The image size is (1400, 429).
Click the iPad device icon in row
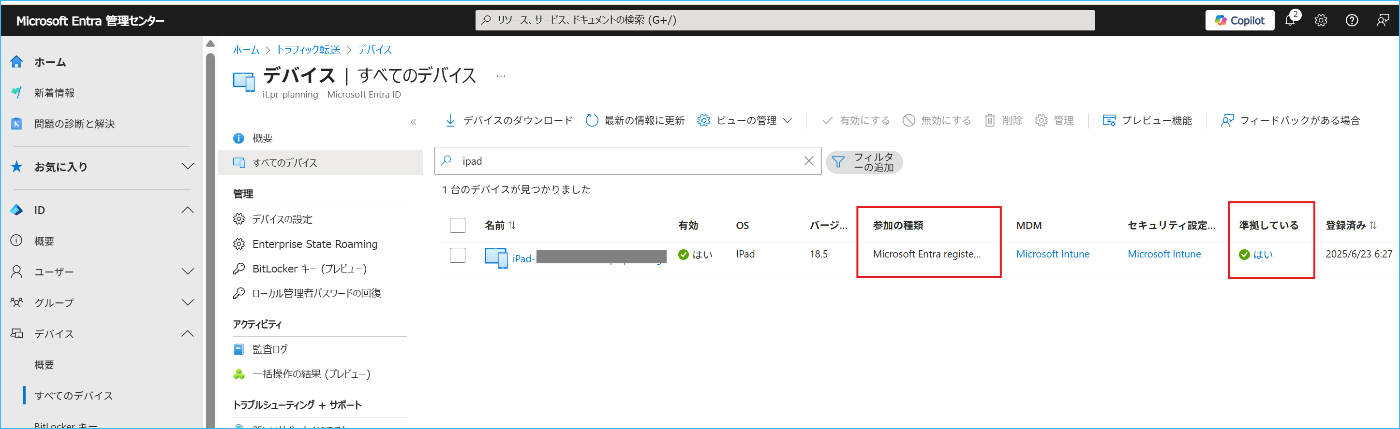click(x=496, y=257)
